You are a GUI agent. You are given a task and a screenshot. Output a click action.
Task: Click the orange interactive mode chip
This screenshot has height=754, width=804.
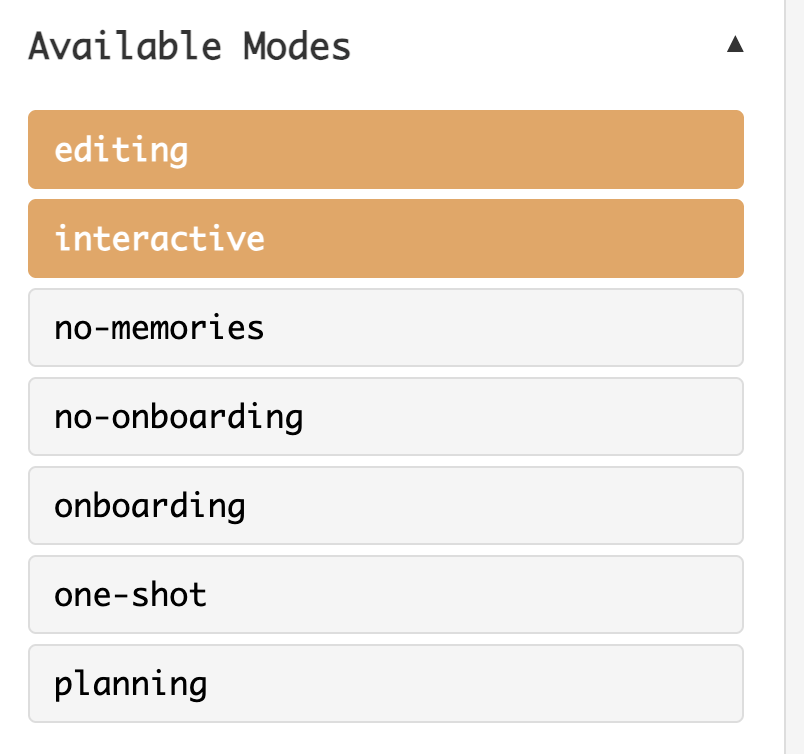coord(386,239)
